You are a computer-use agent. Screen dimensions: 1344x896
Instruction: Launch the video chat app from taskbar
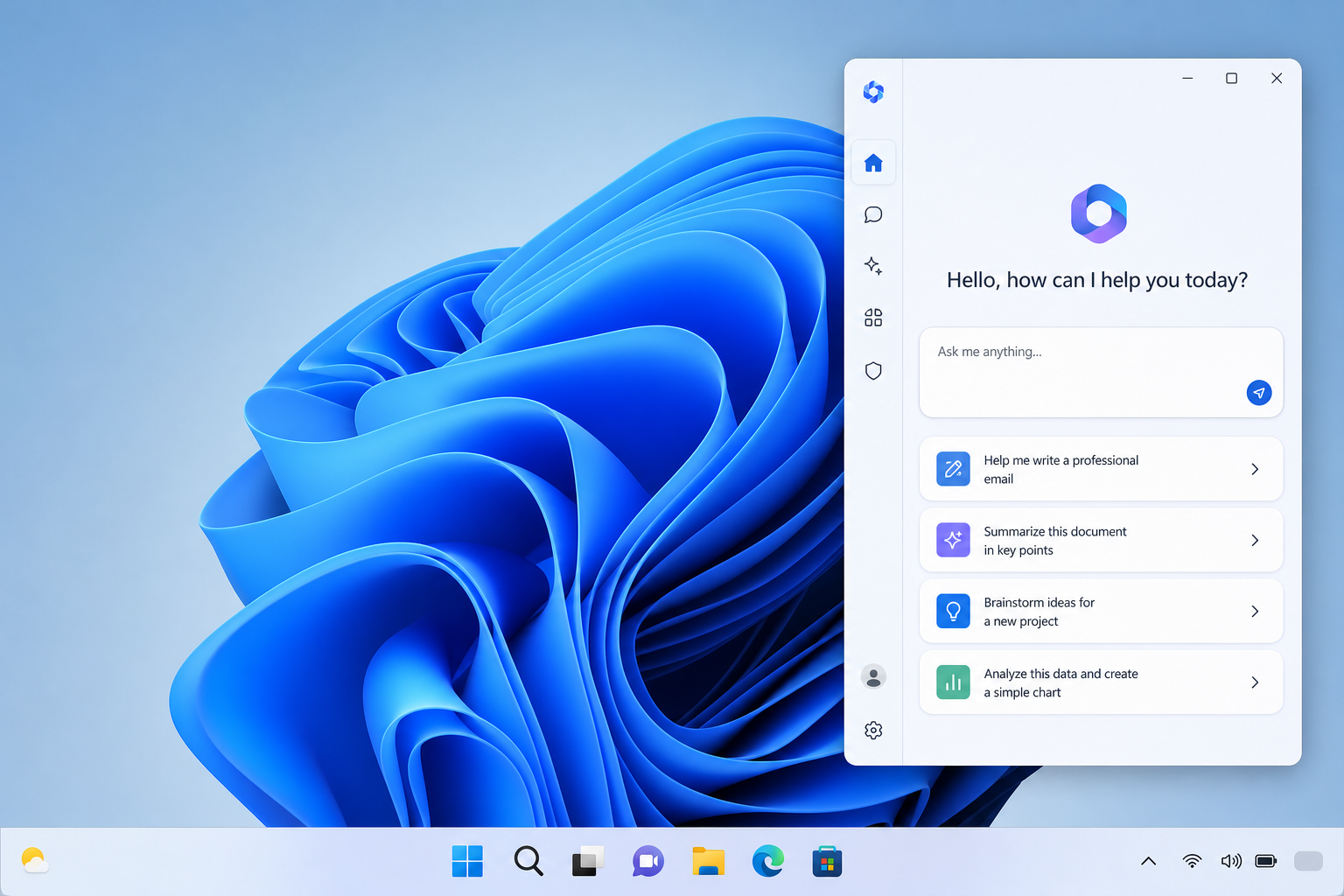pyautogui.click(x=648, y=861)
